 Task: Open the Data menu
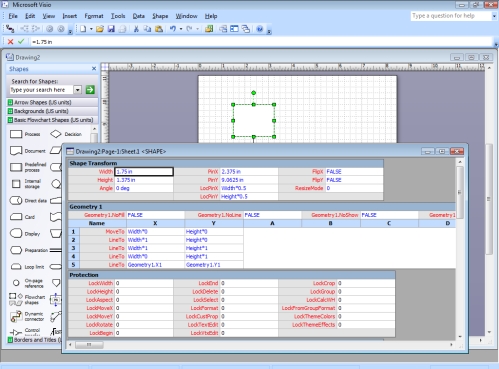point(138,16)
